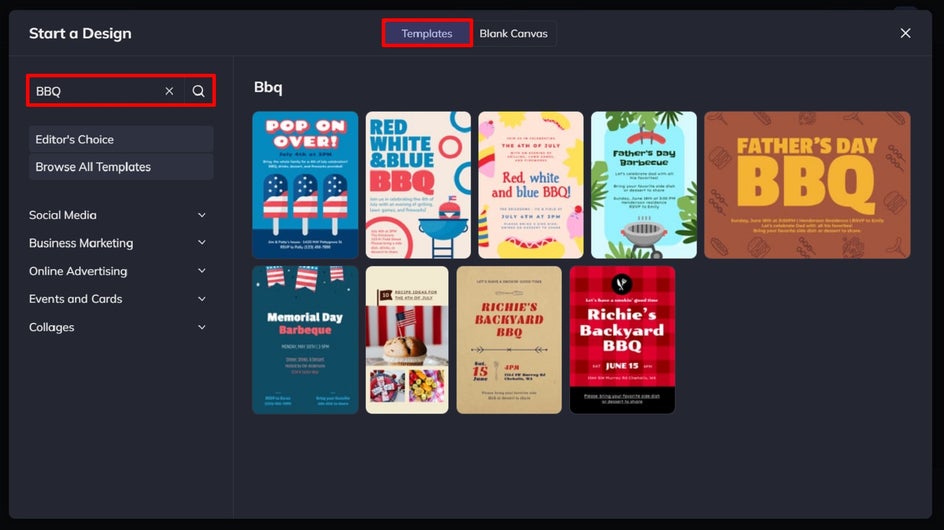Choose the tan Richie's Backyard BBQ template
The height and width of the screenshot is (530, 944).
(x=509, y=340)
